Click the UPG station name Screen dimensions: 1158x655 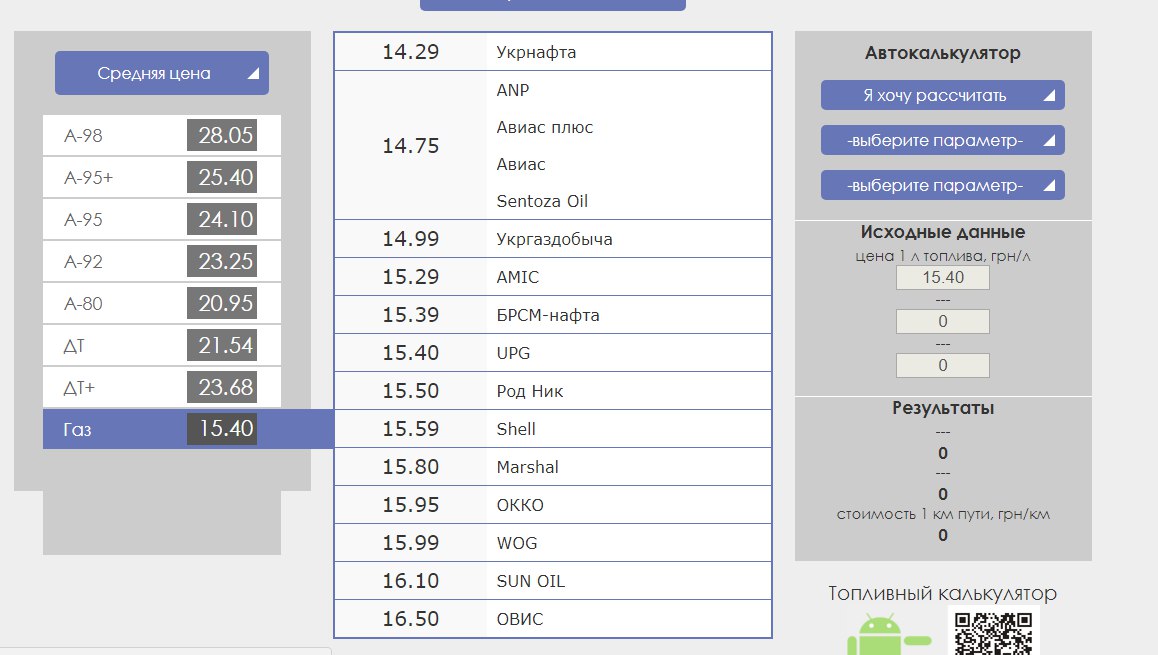(x=513, y=353)
